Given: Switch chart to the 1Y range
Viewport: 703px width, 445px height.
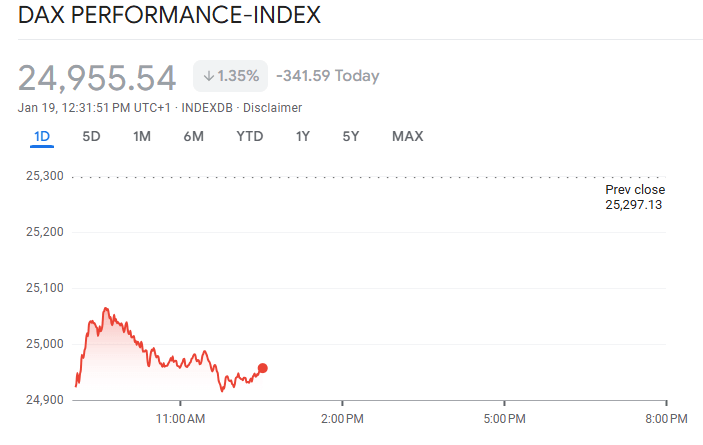Looking at the screenshot, I should (x=302, y=136).
